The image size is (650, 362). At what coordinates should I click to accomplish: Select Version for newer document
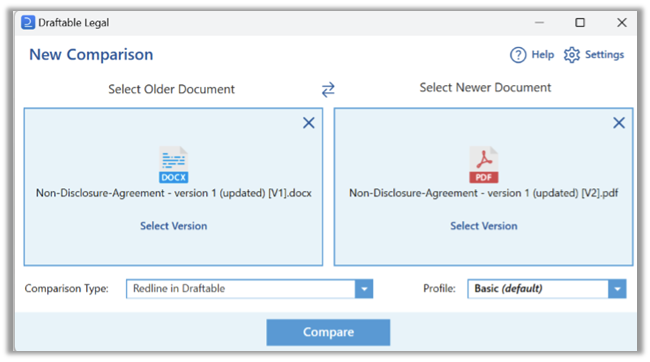click(484, 226)
